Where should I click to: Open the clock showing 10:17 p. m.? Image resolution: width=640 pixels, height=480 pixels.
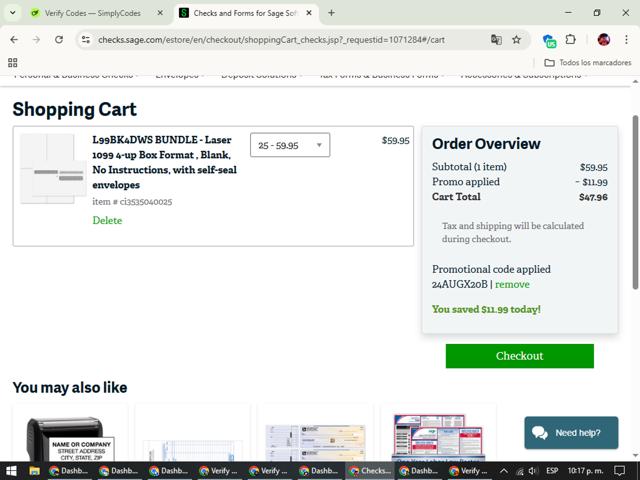click(585, 471)
